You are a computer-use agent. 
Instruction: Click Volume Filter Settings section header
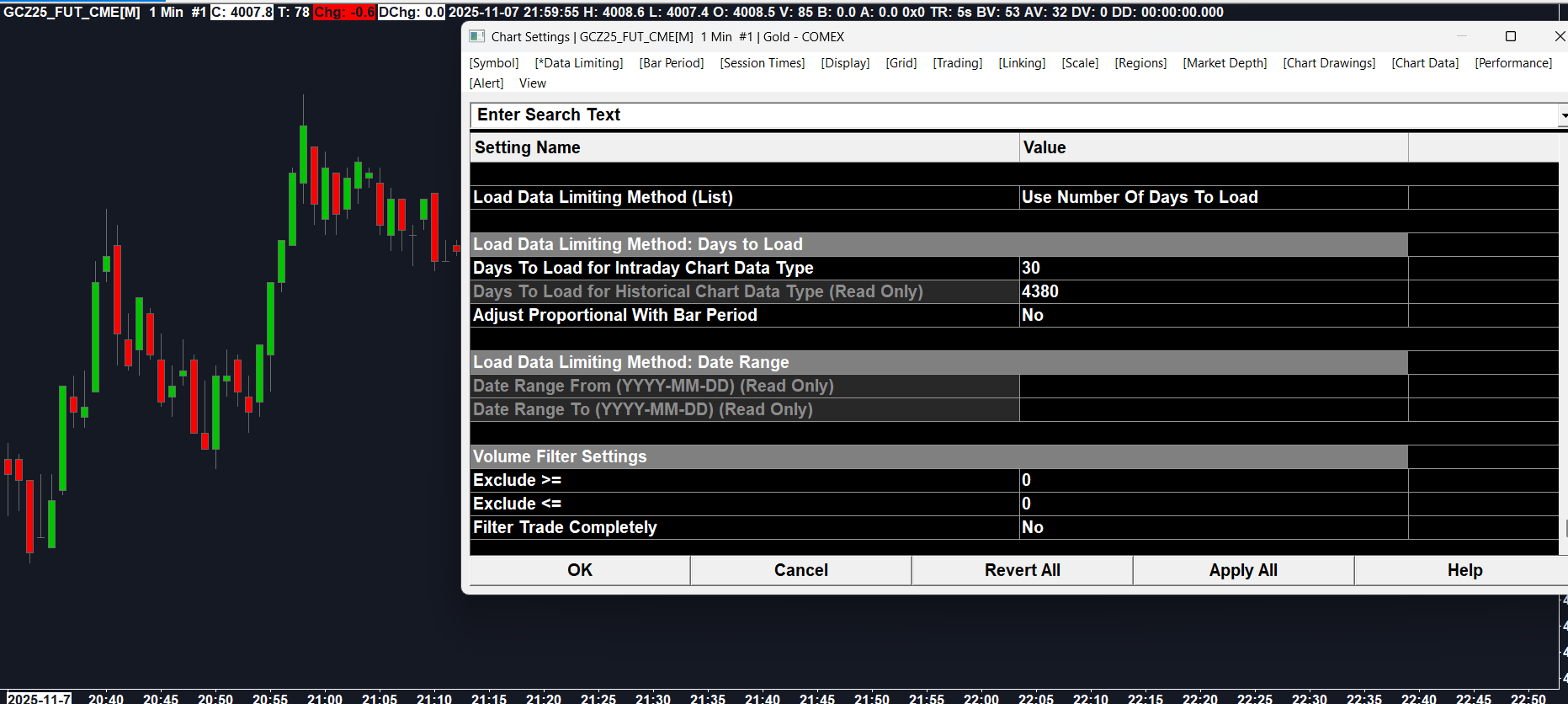(938, 456)
